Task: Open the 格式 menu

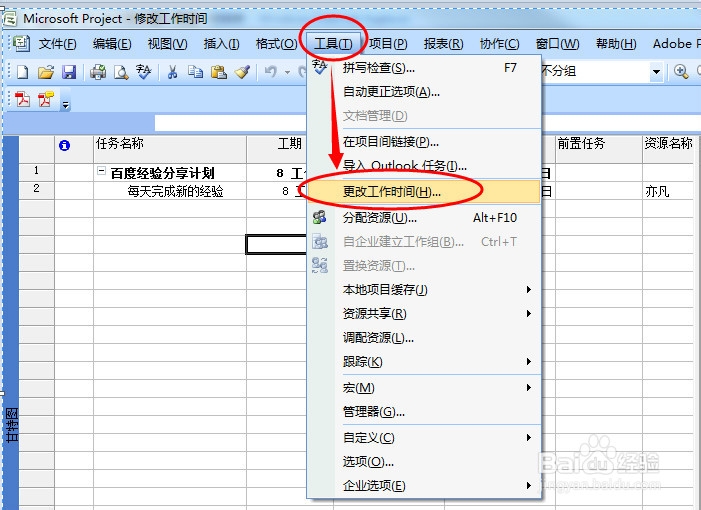Action: (x=276, y=44)
